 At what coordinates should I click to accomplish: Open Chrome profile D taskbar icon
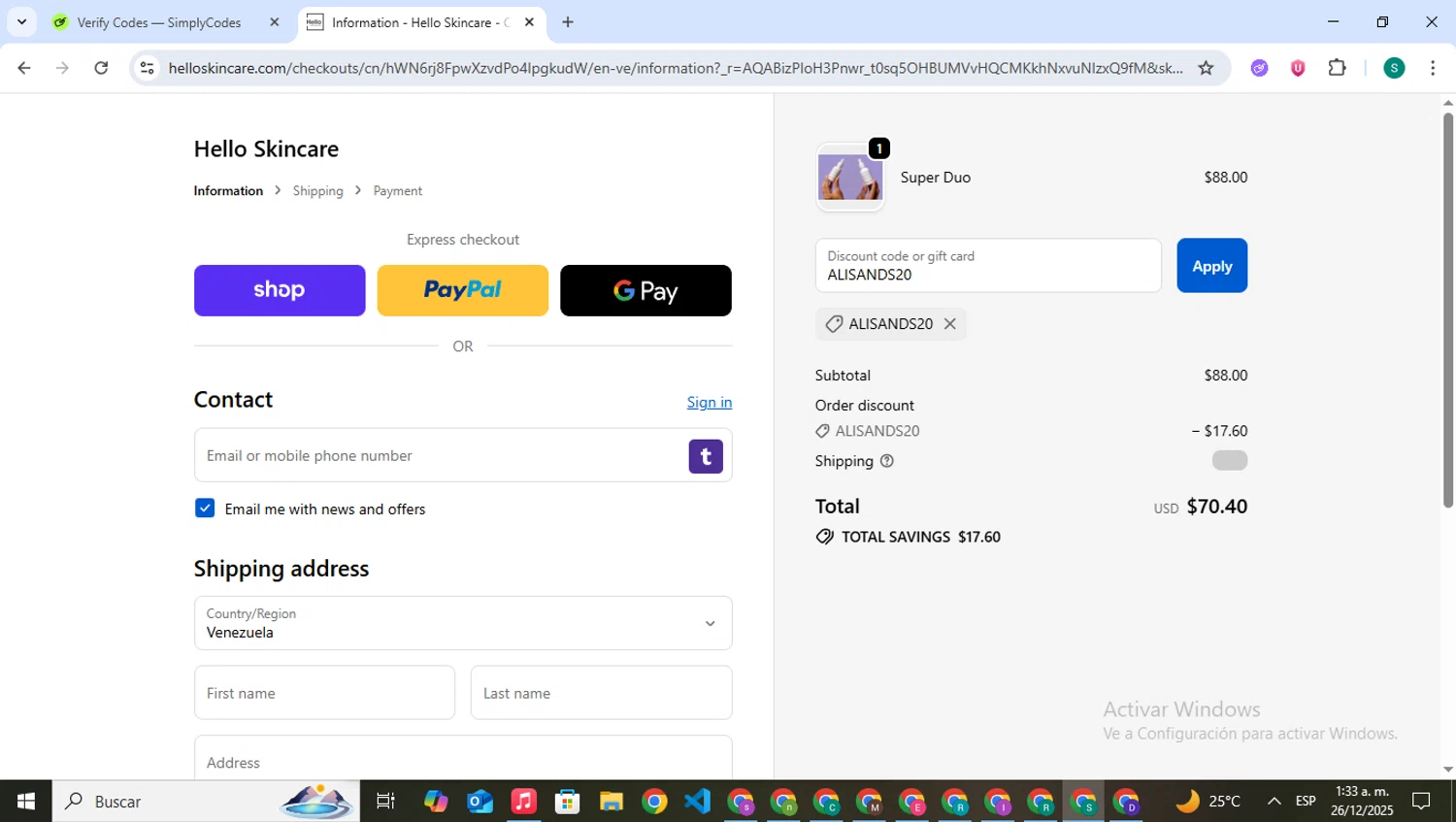[1126, 802]
